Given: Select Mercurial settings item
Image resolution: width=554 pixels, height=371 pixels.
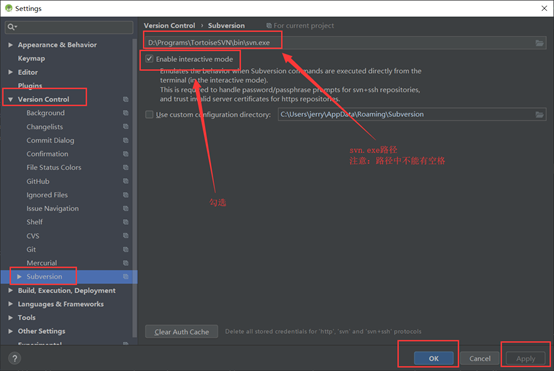Looking at the screenshot, I should (42, 263).
